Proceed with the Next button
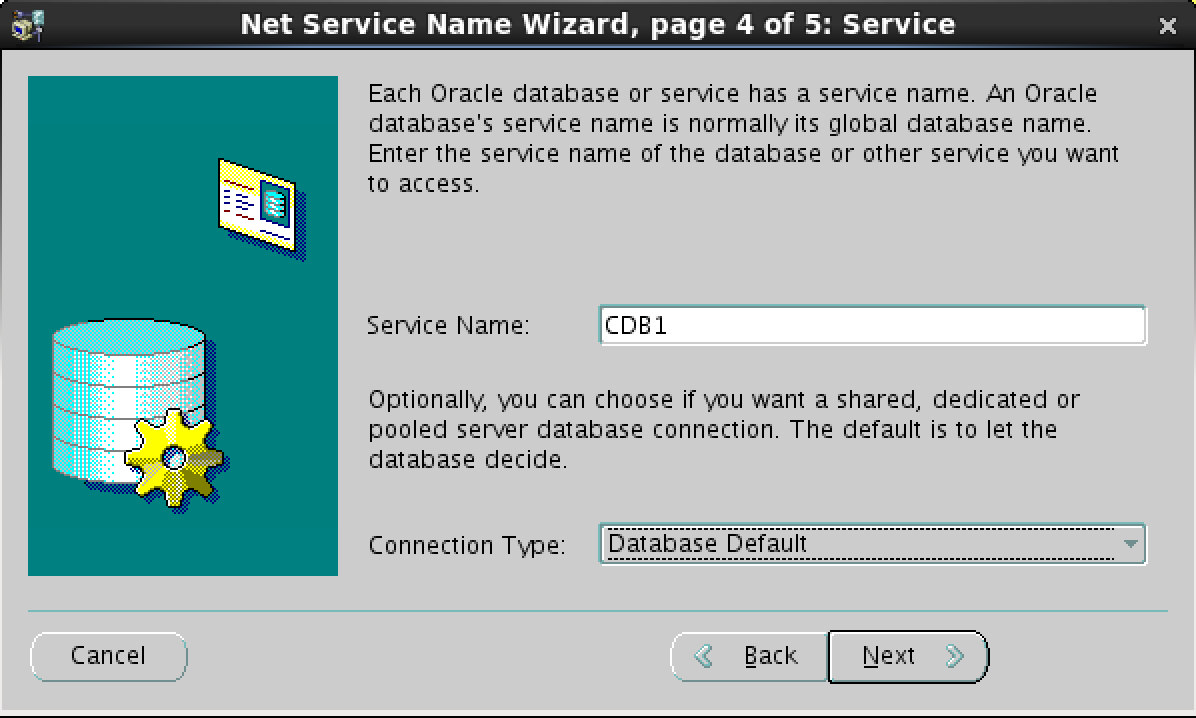 click(x=908, y=656)
